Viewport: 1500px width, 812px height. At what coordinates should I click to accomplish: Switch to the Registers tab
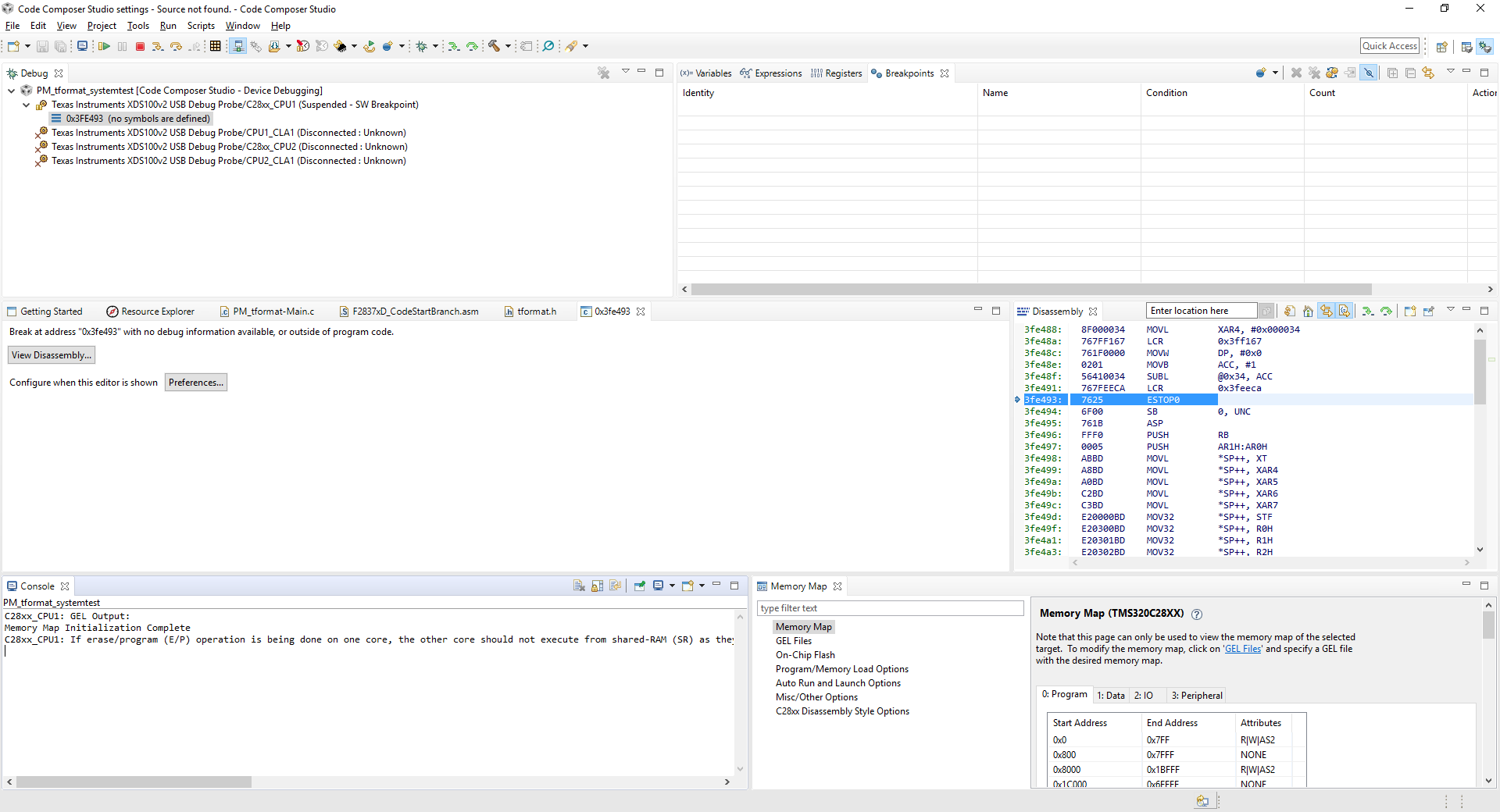tap(836, 73)
